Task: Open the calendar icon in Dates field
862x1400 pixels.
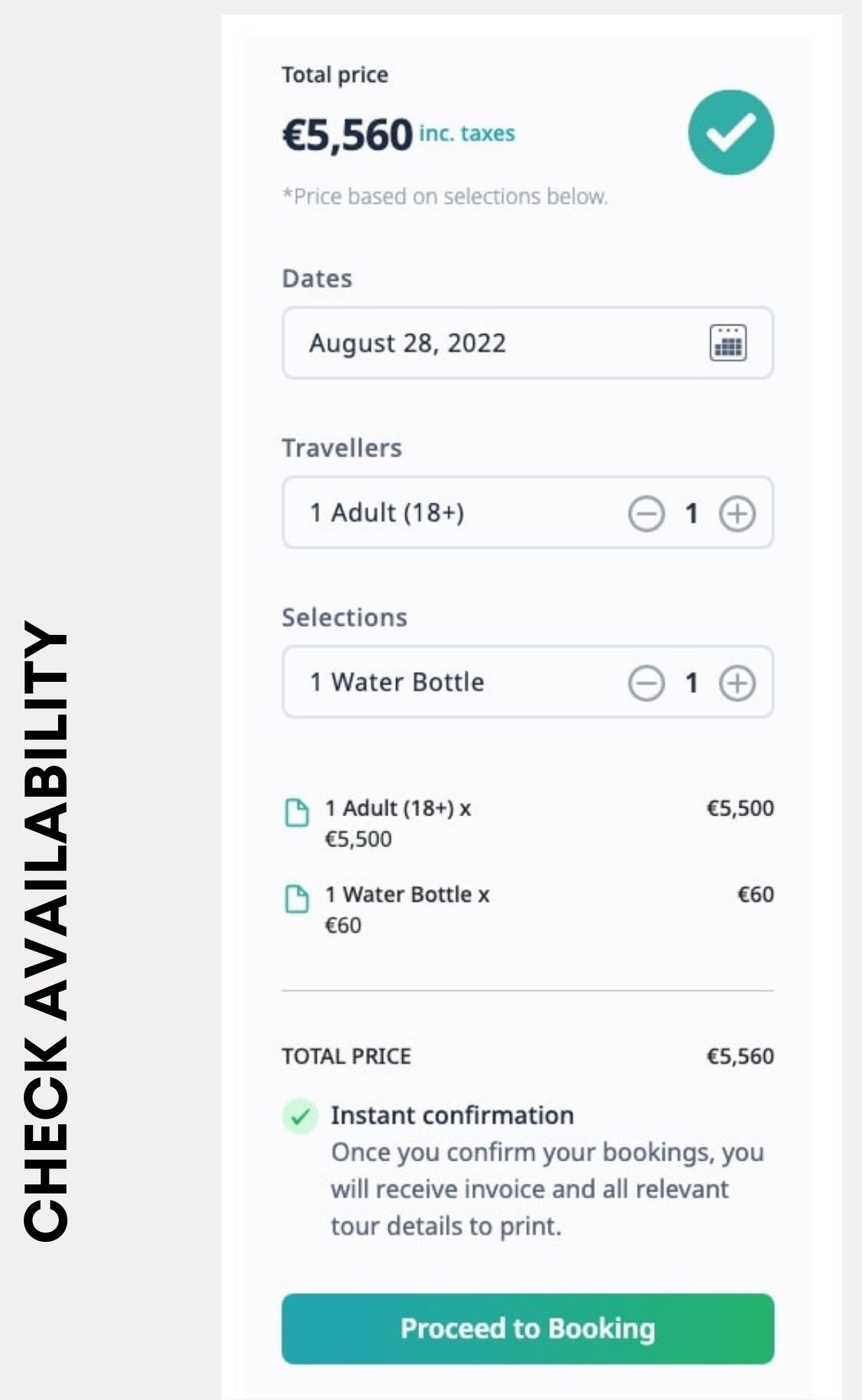Action: click(728, 343)
